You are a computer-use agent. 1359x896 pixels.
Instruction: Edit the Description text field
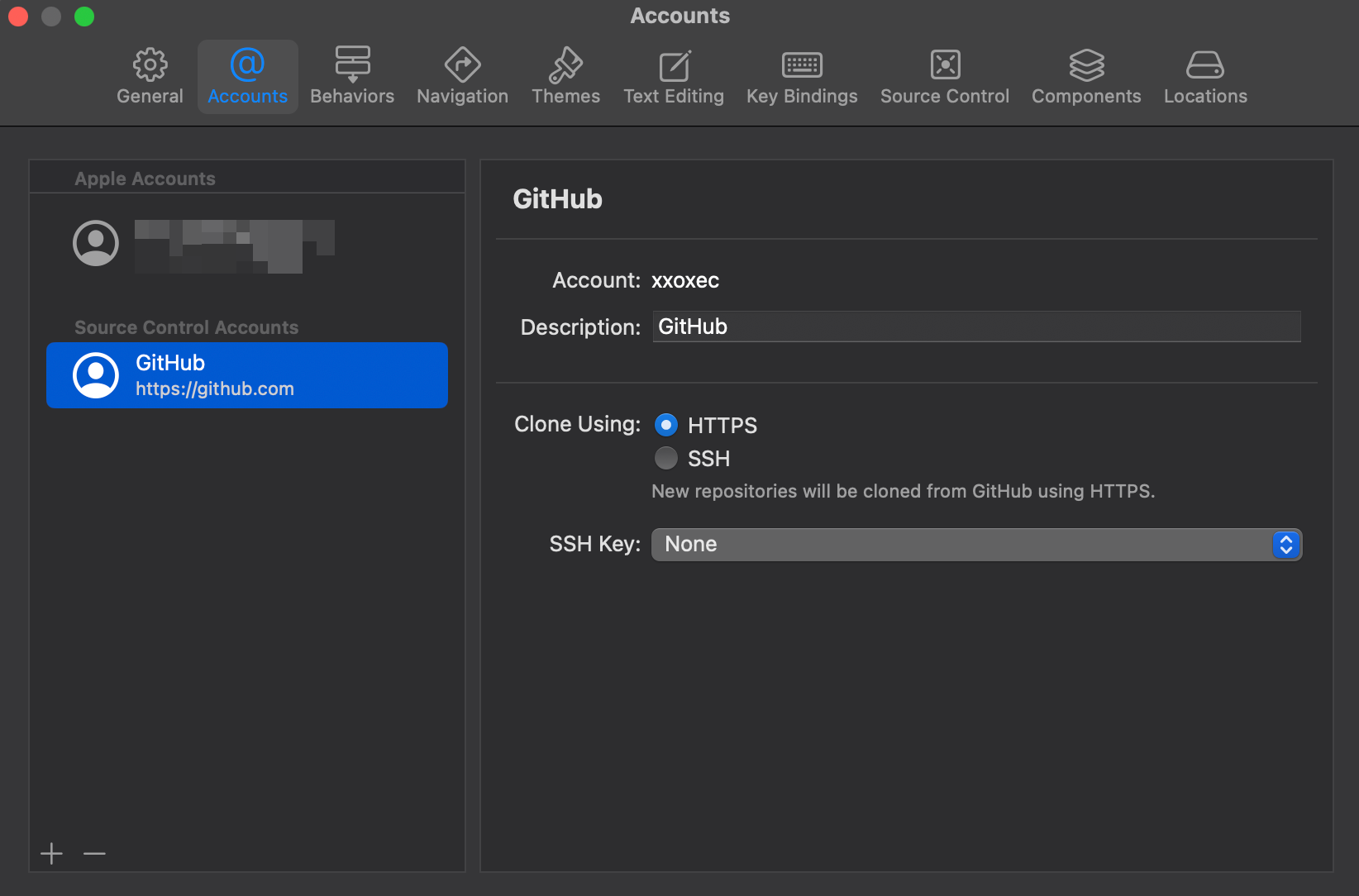[x=976, y=326]
